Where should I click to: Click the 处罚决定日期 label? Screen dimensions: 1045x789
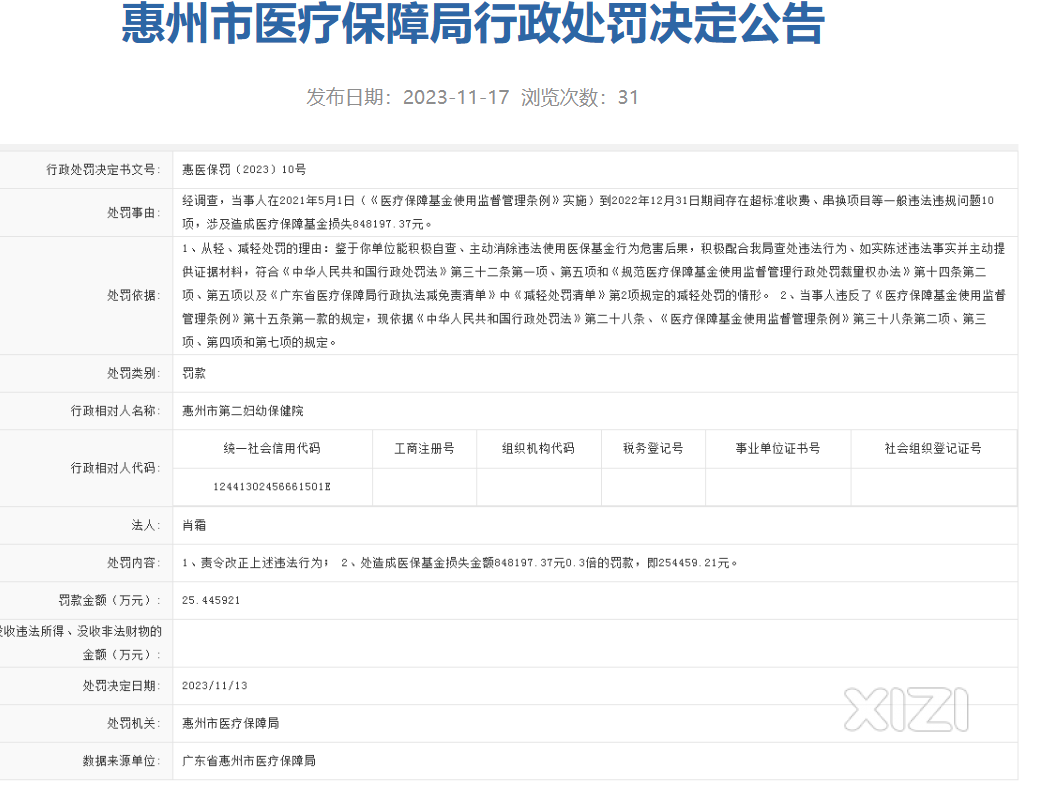[x=122, y=685]
